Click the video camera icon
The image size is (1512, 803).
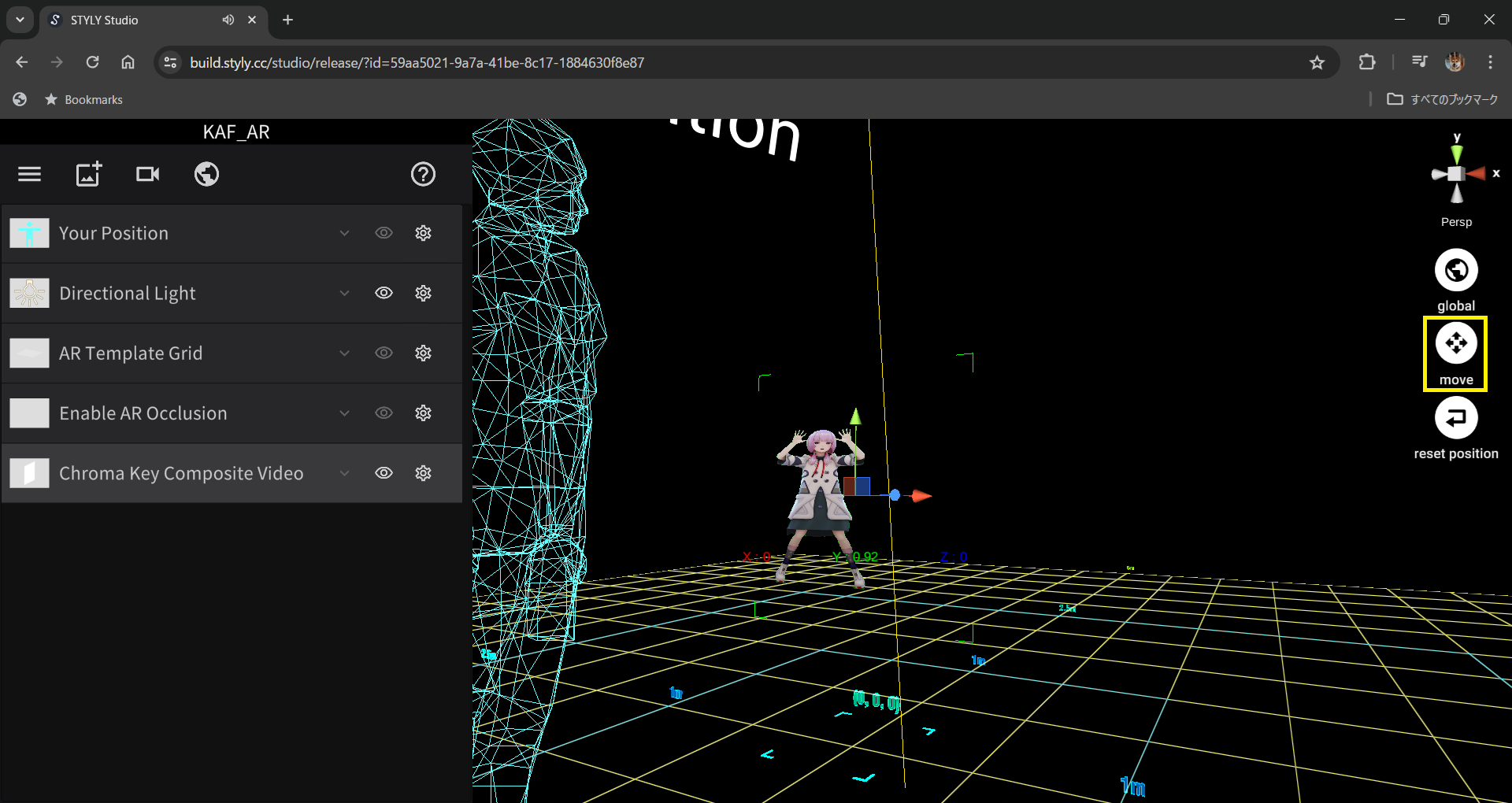147,174
